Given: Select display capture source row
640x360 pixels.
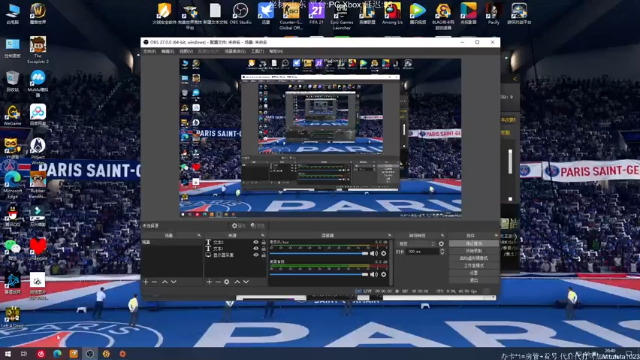Looking at the screenshot, I should tap(236, 255).
